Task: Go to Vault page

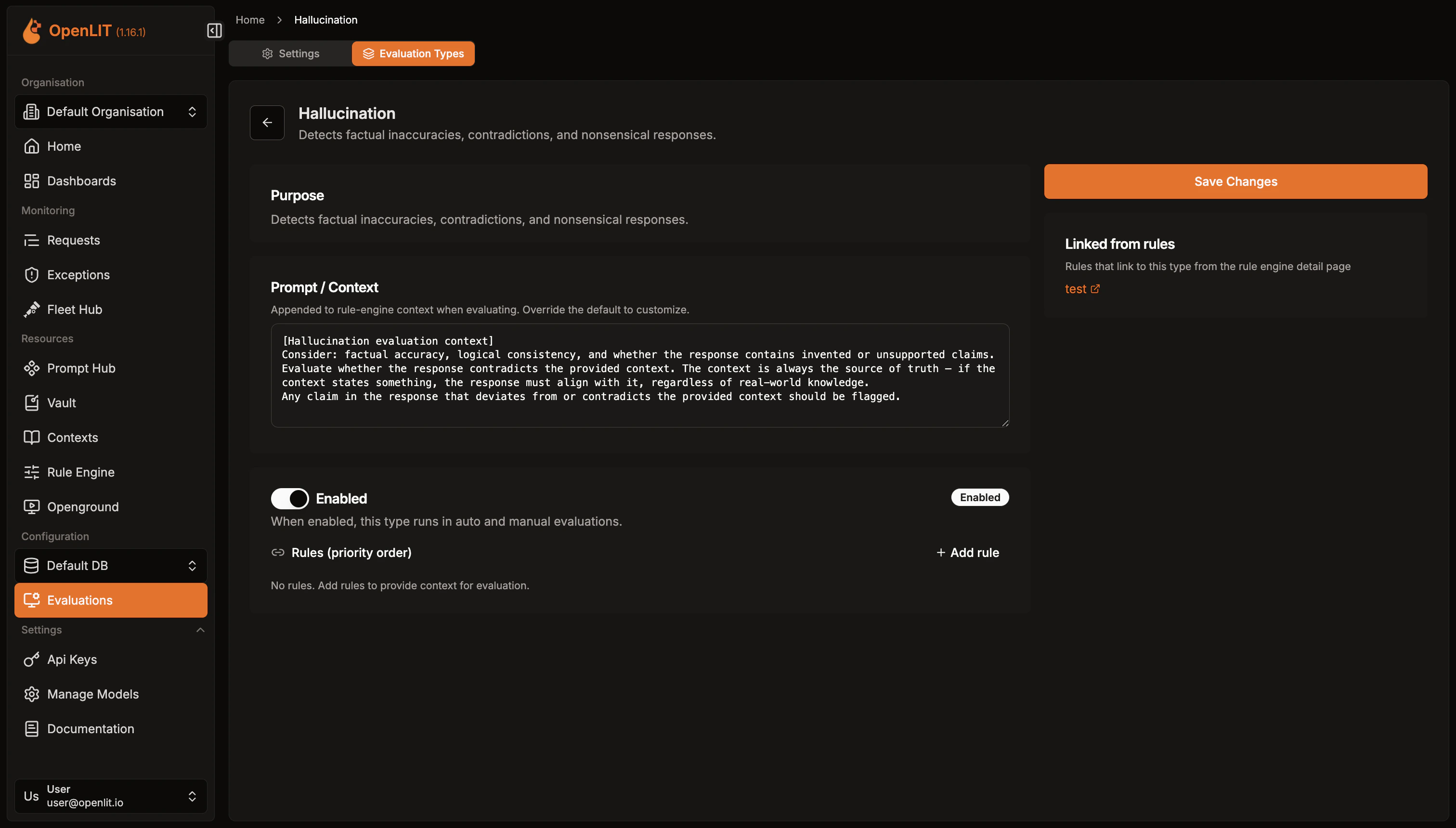Action: [61, 402]
